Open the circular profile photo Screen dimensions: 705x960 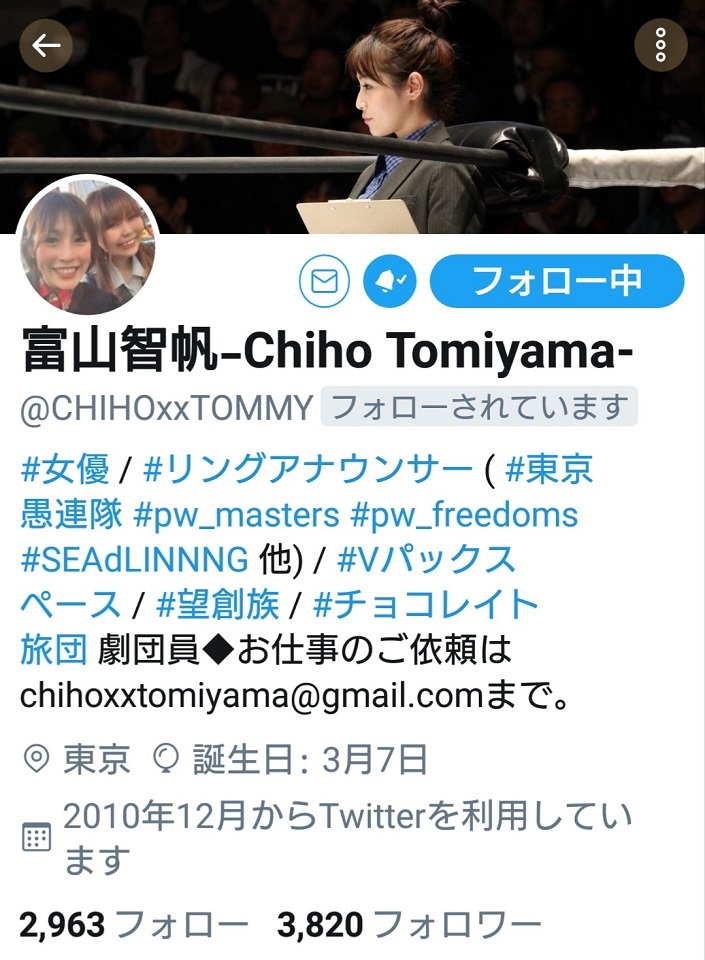(x=88, y=247)
